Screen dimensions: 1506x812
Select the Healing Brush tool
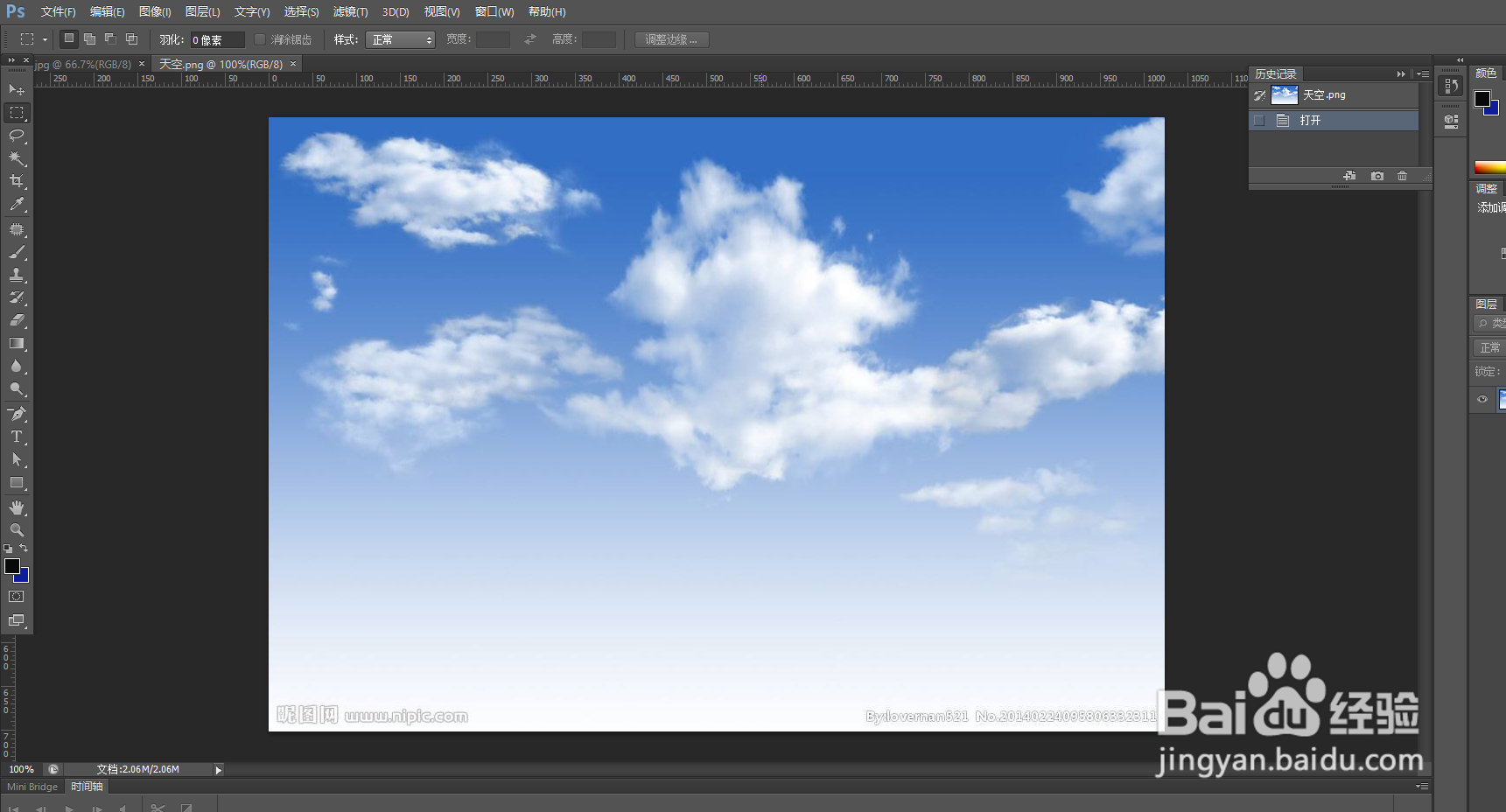(x=17, y=229)
